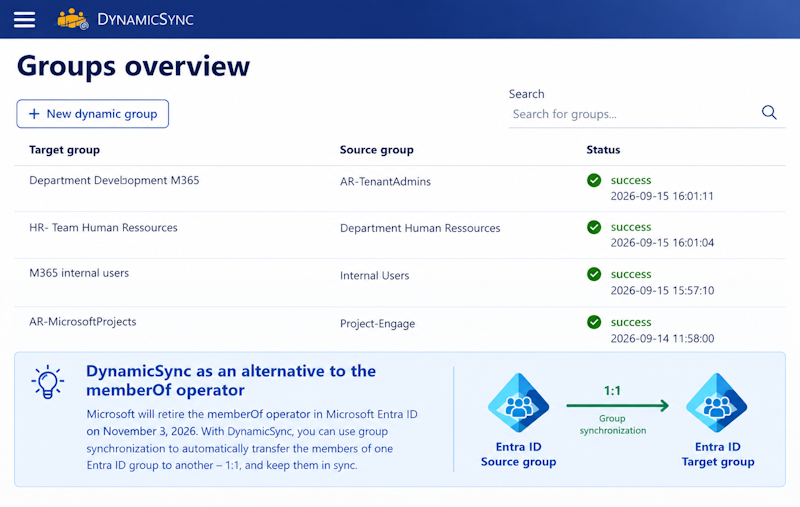
Task: Click success check icon for Internal Users row
Action: coord(594,274)
